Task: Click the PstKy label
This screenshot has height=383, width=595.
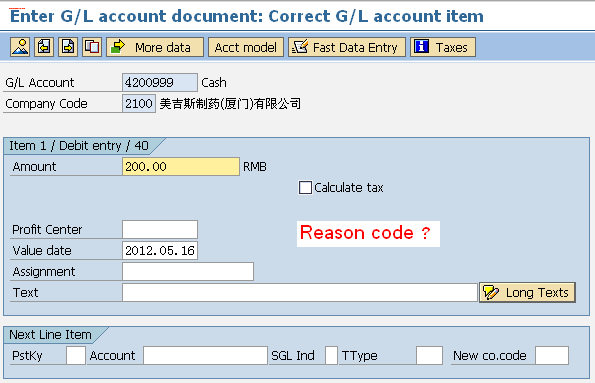Action: pos(27,355)
